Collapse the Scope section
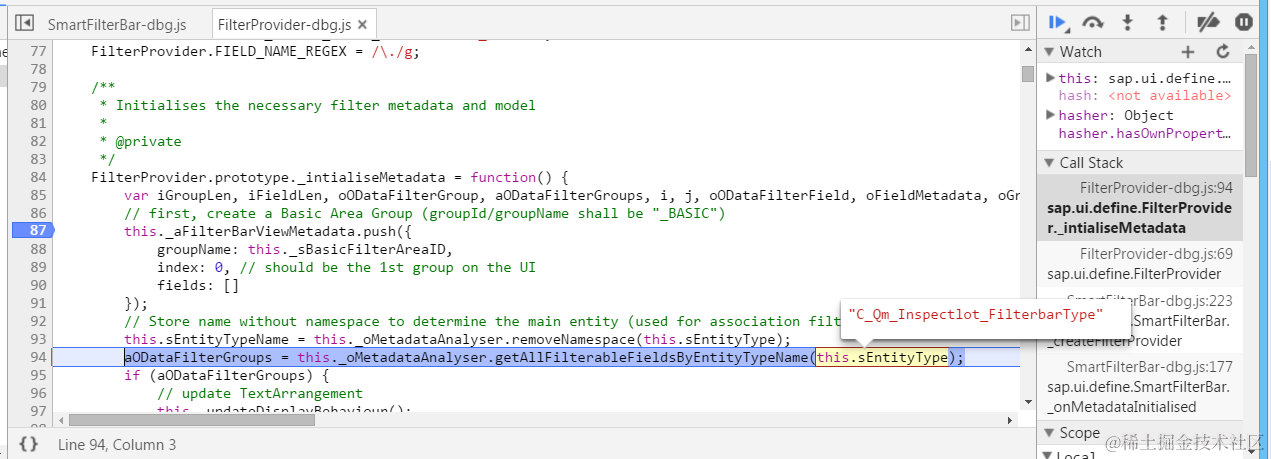 pyautogui.click(x=1049, y=433)
